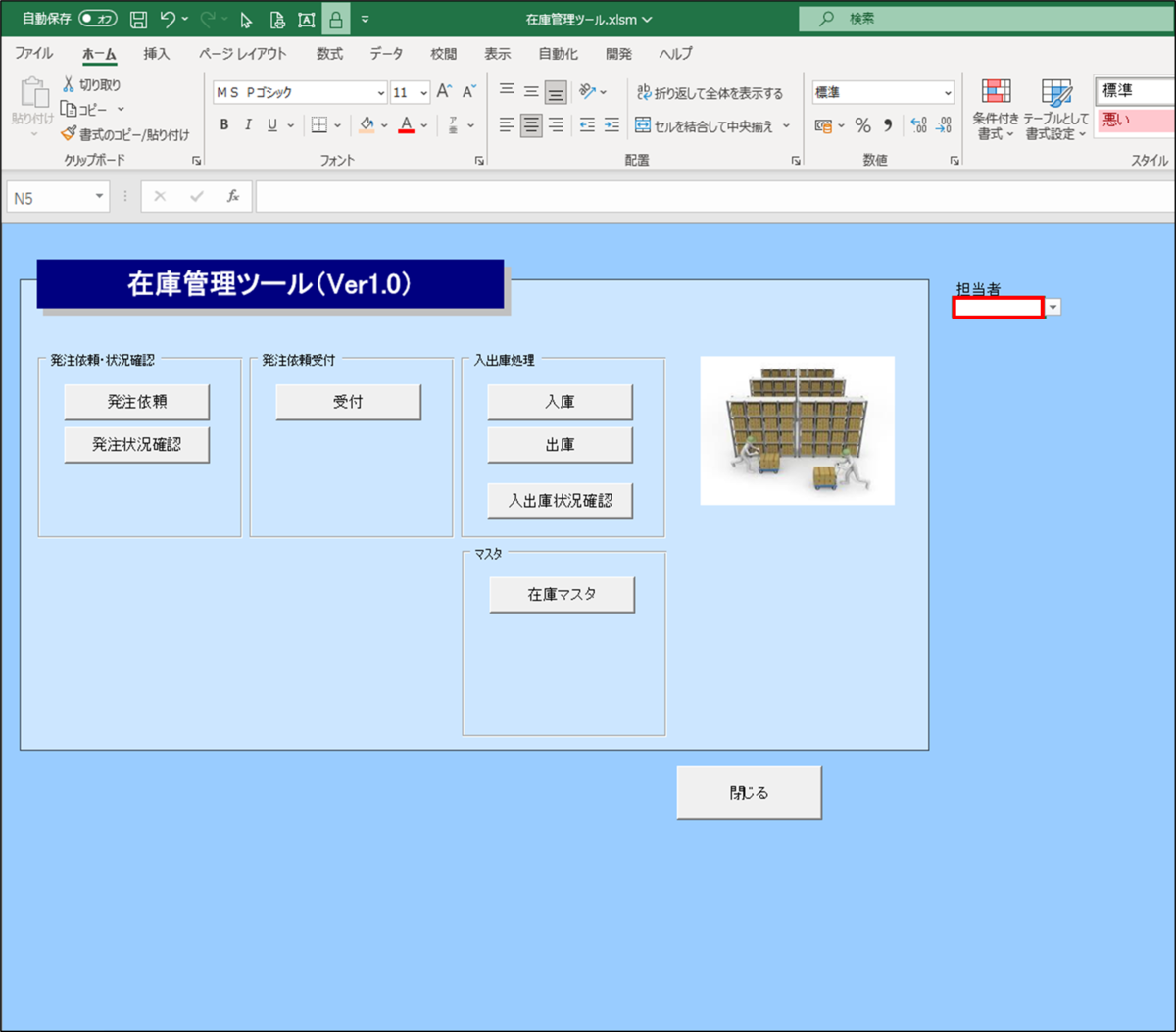The height and width of the screenshot is (1032, 1176).
Task: Open the font color dropdown arrow
Action: pos(424,125)
